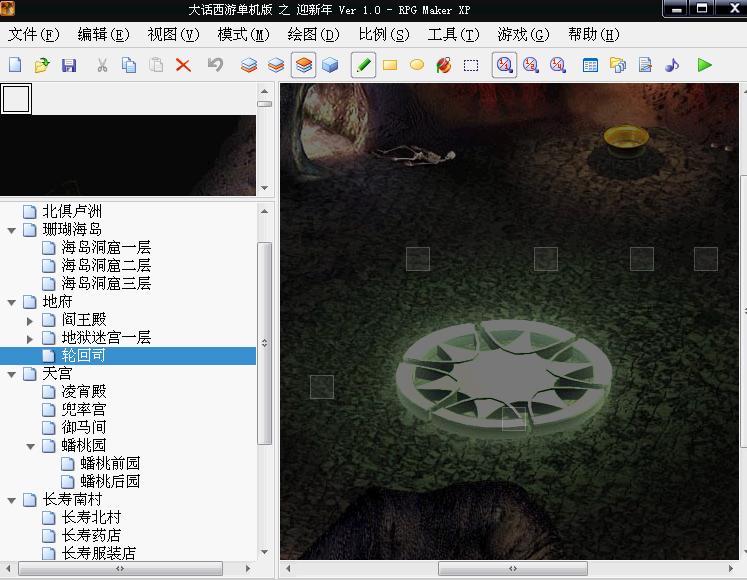Collapse the 长寿南村 map folder

(x=12, y=501)
